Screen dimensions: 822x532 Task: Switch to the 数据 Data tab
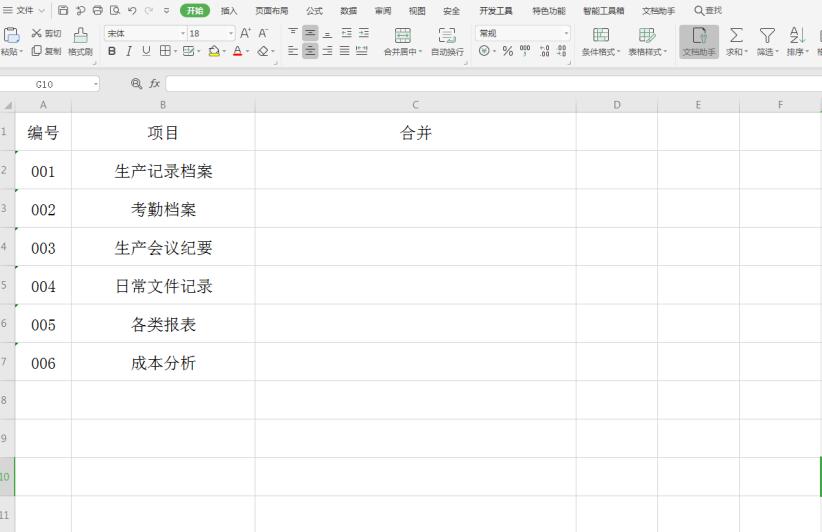349,10
